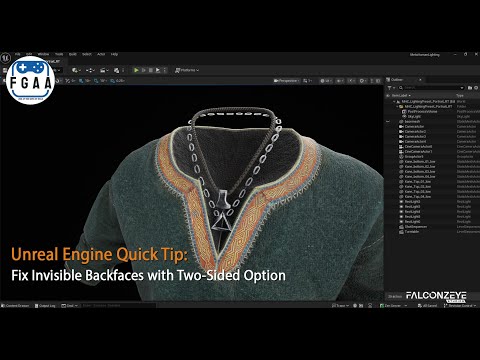Open the Lit view mode globe dropdown
Viewport: 480px width, 360px height.
(325, 81)
